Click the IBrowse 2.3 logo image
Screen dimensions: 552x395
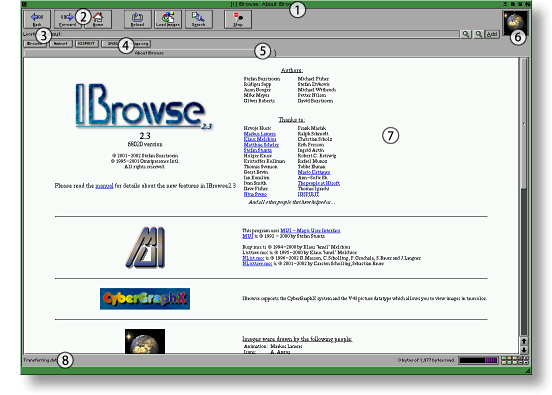(x=144, y=106)
